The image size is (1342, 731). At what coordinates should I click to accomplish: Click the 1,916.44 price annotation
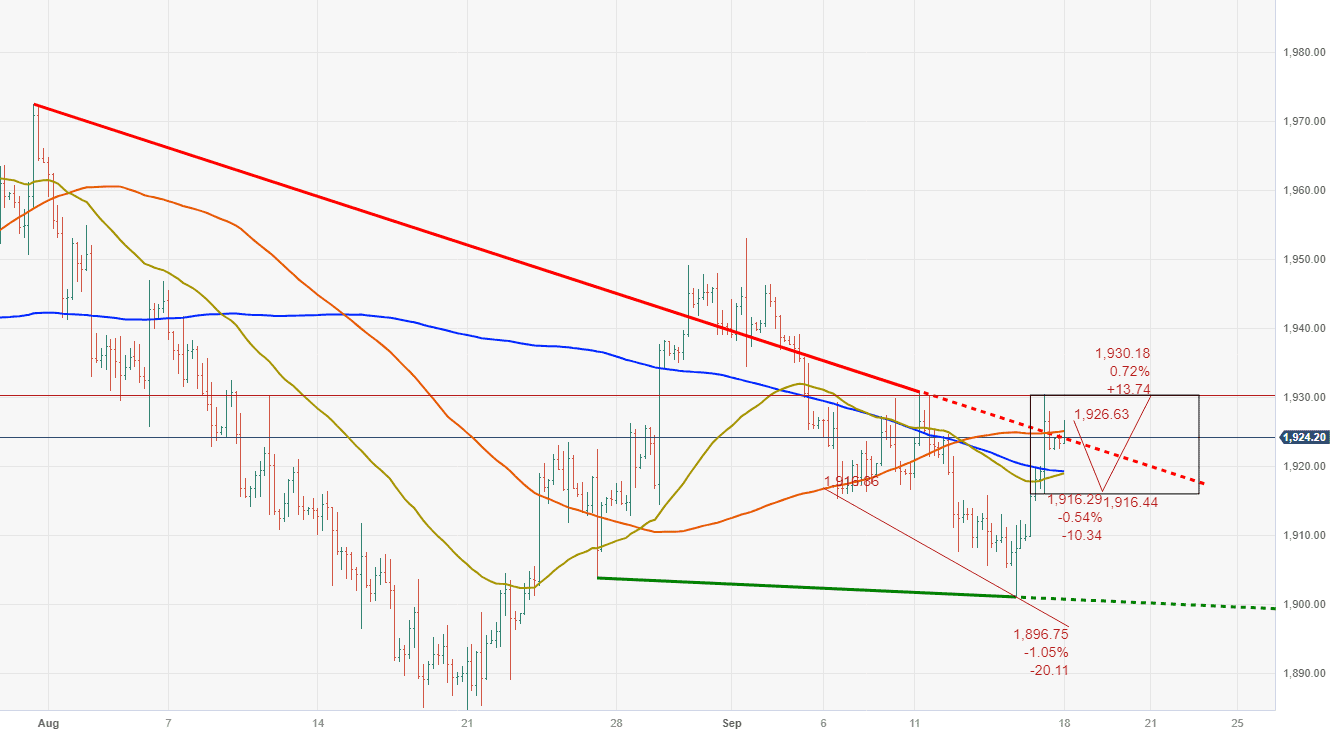1131,502
